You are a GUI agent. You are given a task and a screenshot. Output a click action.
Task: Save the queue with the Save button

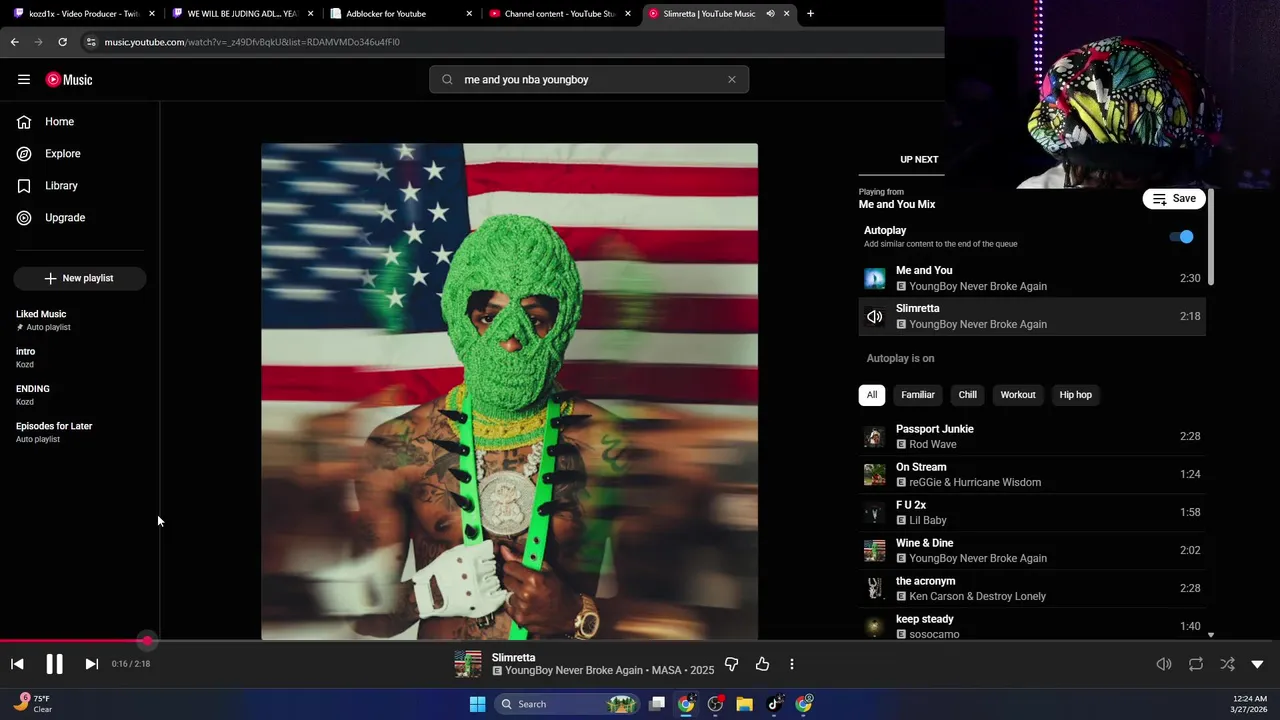pyautogui.click(x=1173, y=199)
